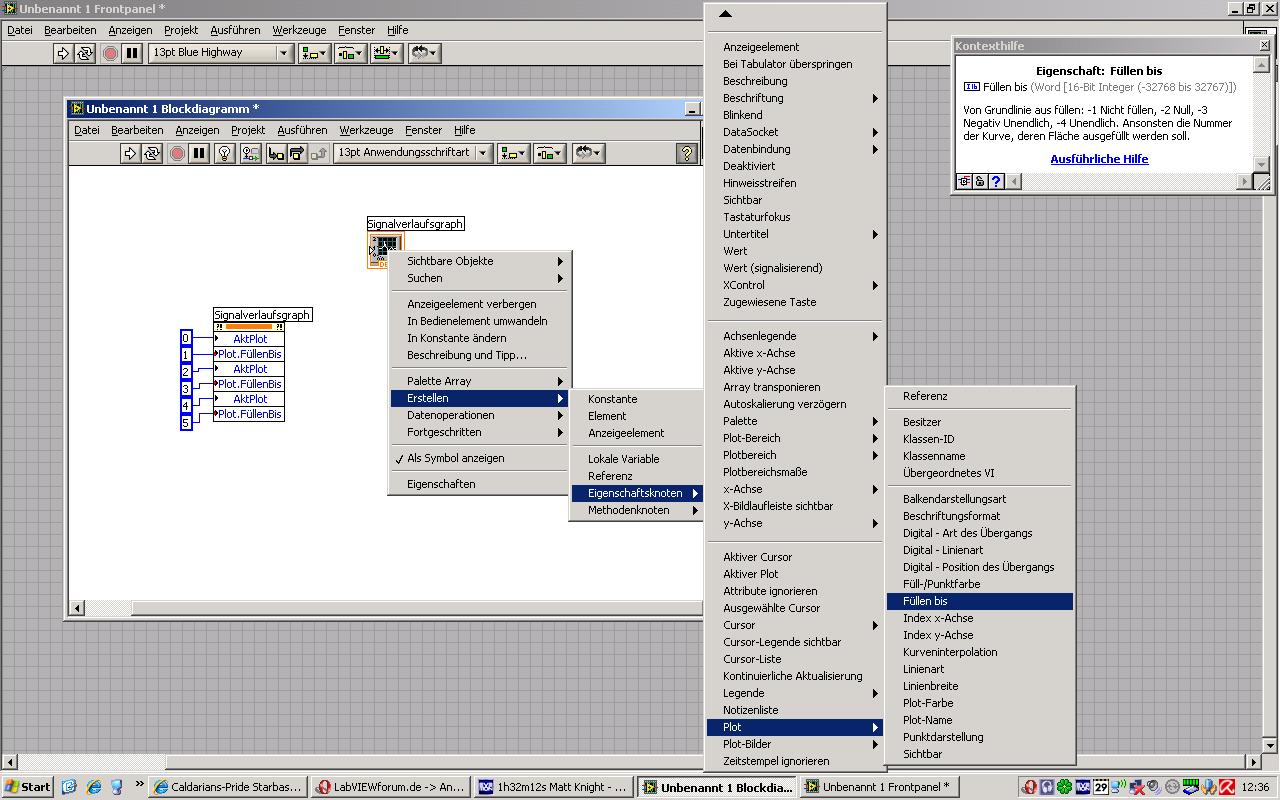Open Align Objects dropdown in block diagram toolbar
This screenshot has height=800, width=1280.
512,153
